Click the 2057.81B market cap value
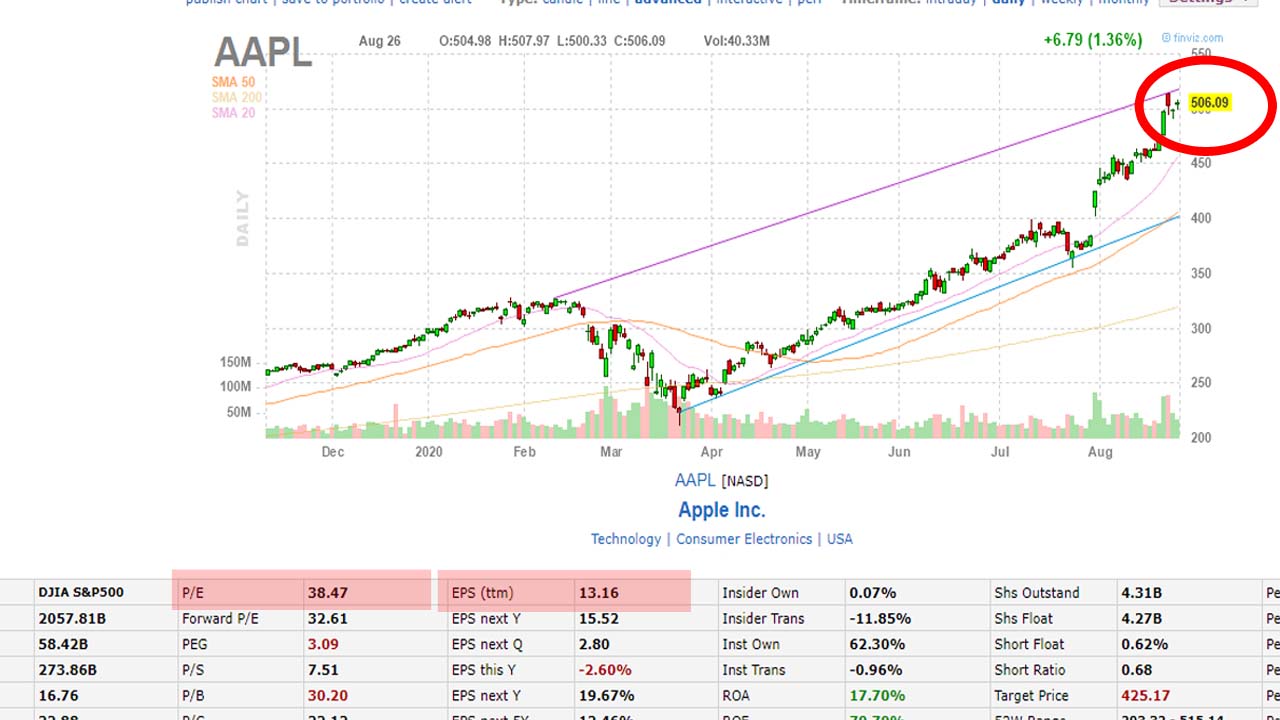 click(72, 619)
